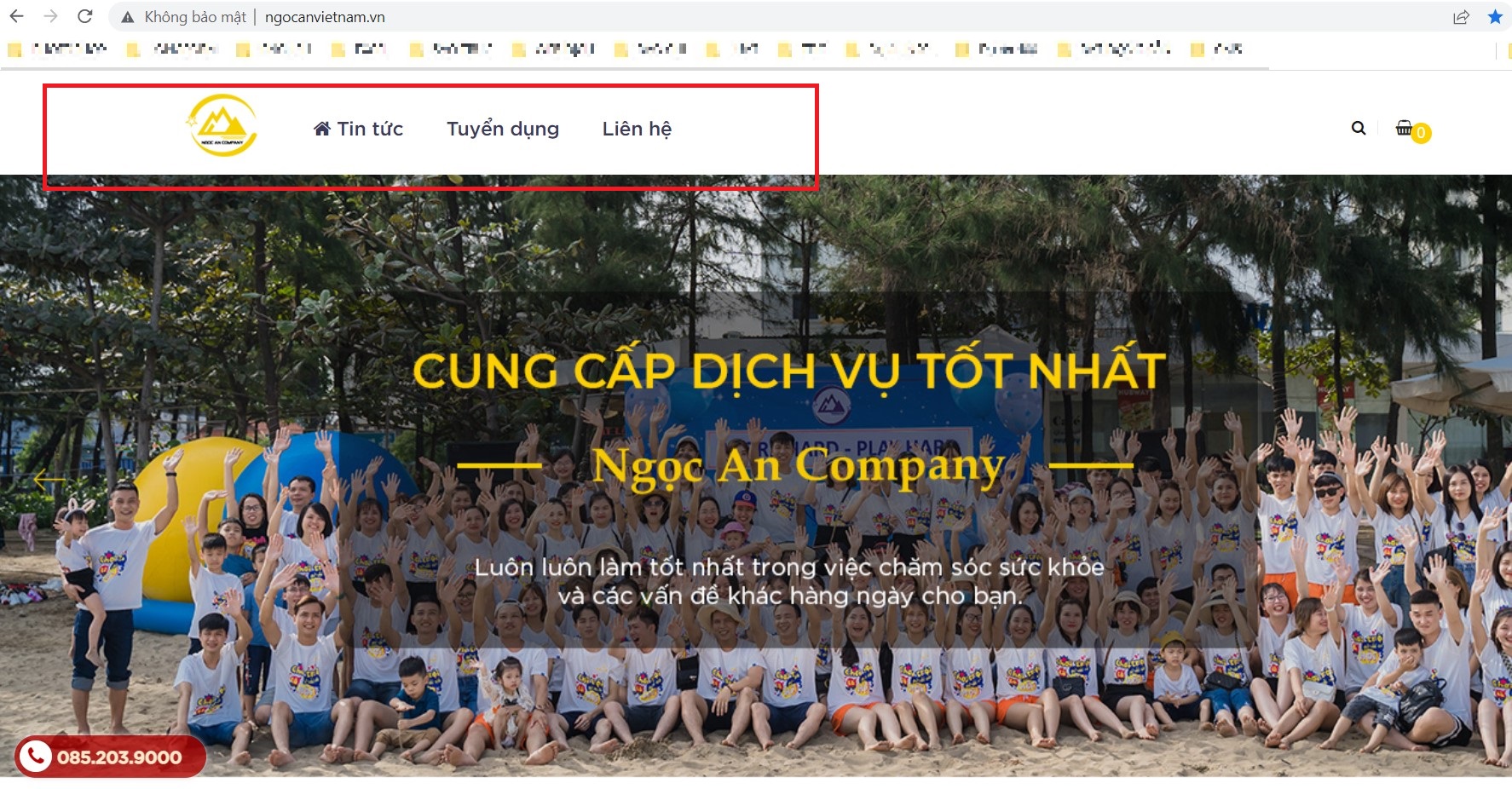Click the 'CUNG CẤP DỊCH VỤ TỐT NHẤT' heading
Viewport: 1512px width, 789px height.
(x=788, y=371)
